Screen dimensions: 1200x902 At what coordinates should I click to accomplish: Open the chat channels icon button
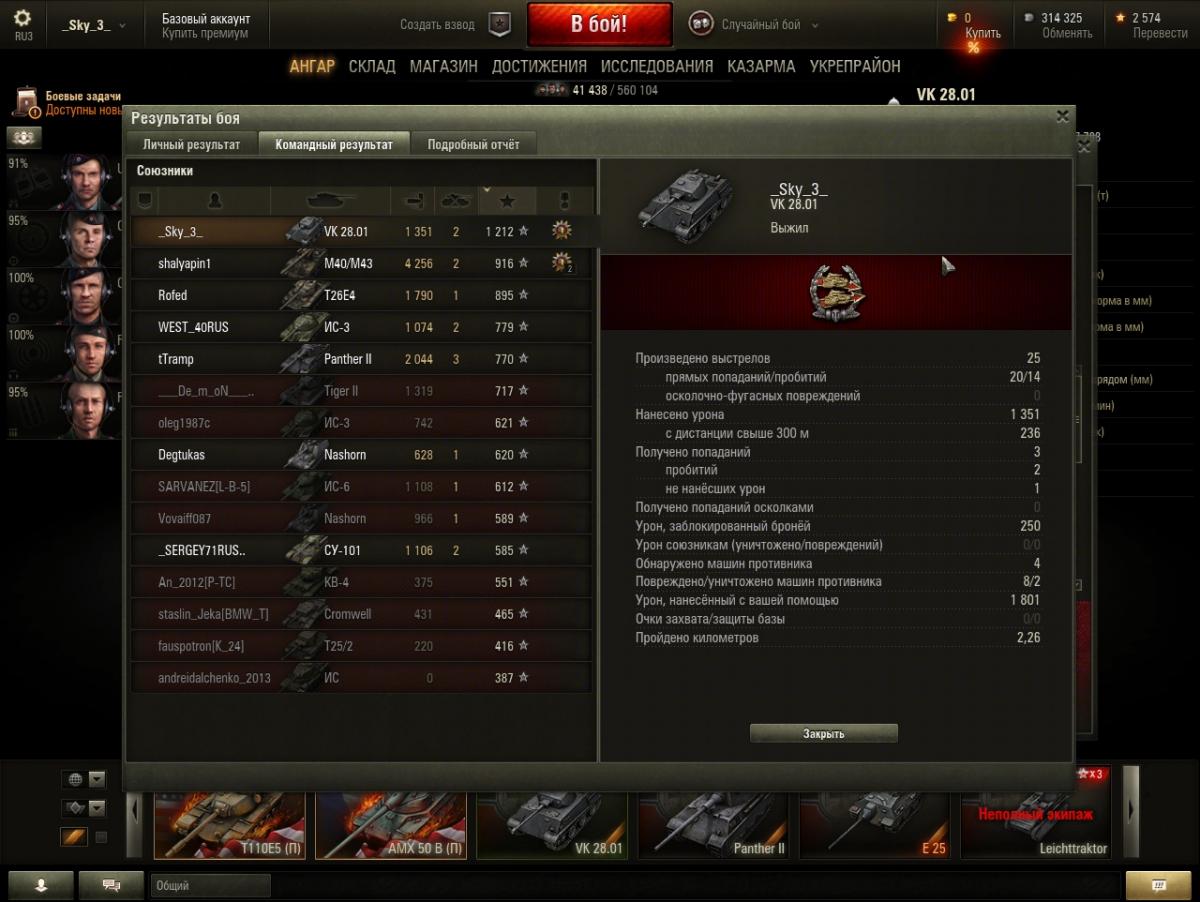(x=111, y=885)
